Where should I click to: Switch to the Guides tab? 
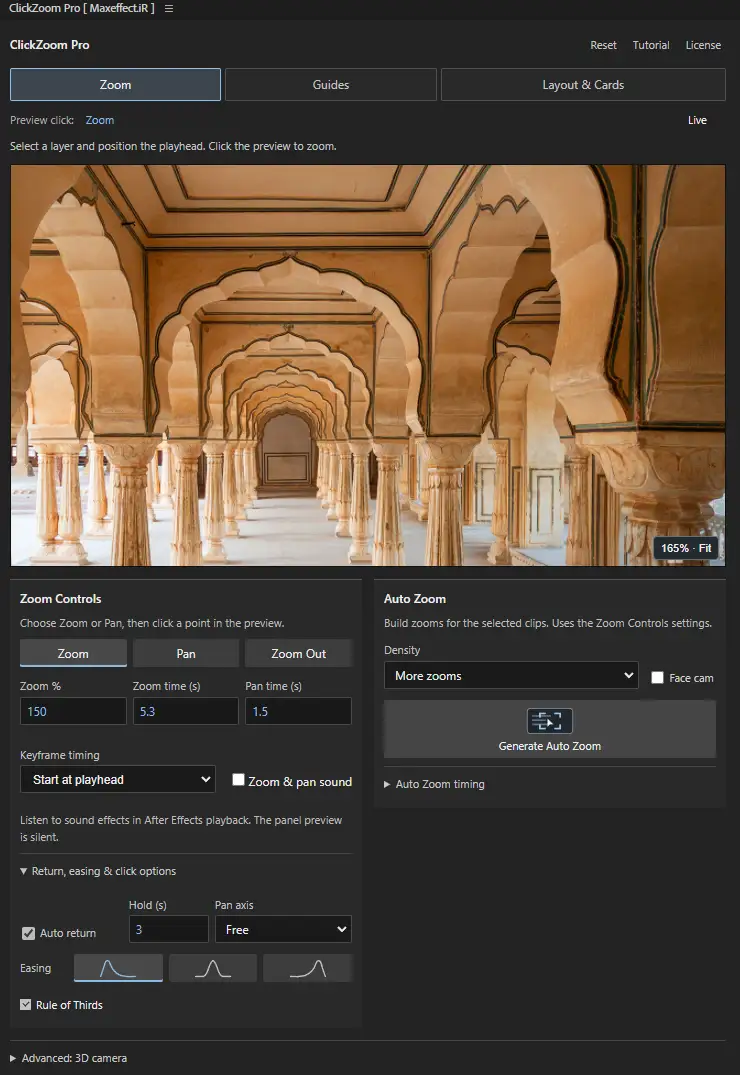click(331, 84)
